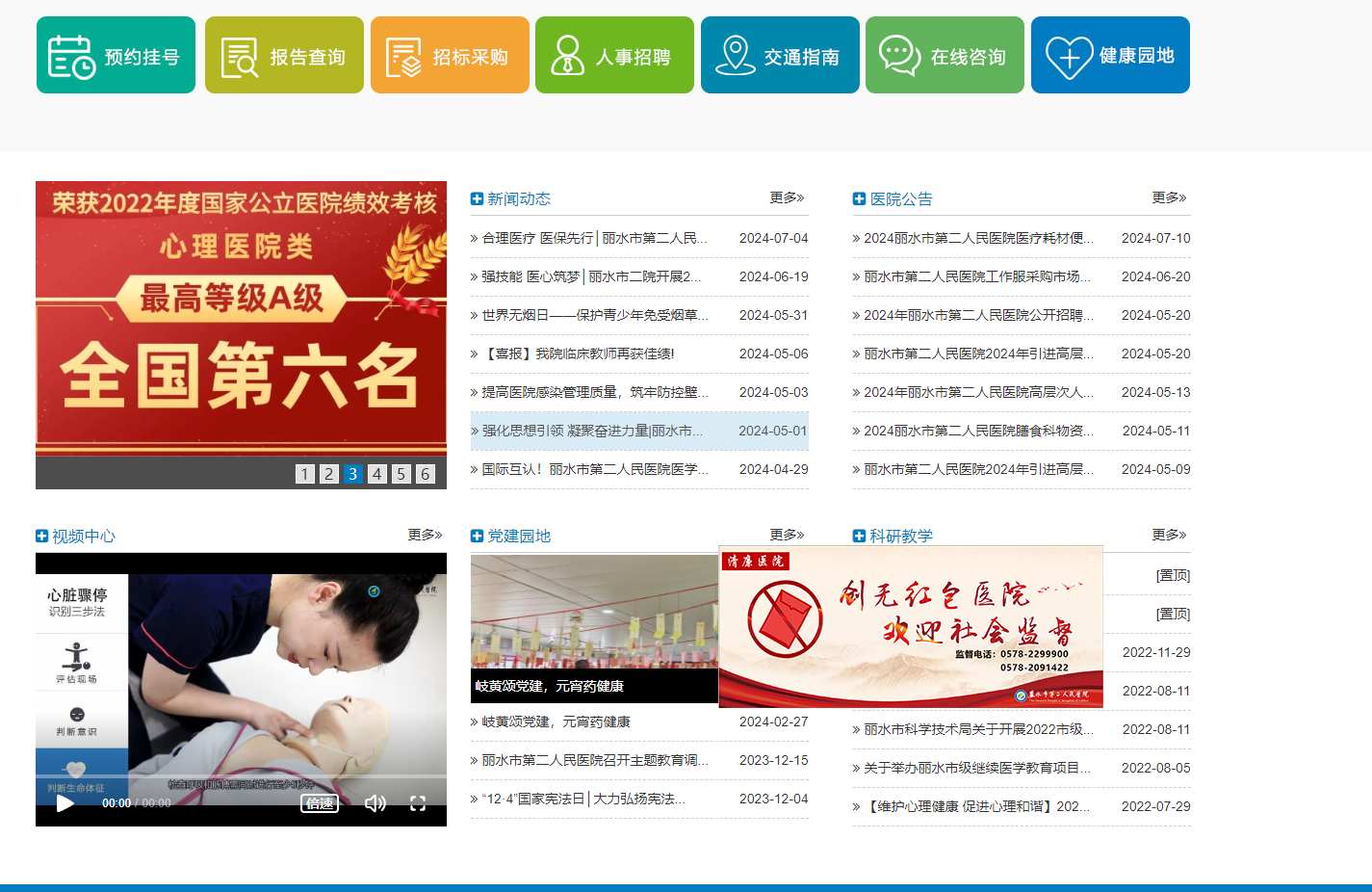The width and height of the screenshot is (1372, 892).
Task: Expand 更多 for 医院公告
Action: (1169, 197)
